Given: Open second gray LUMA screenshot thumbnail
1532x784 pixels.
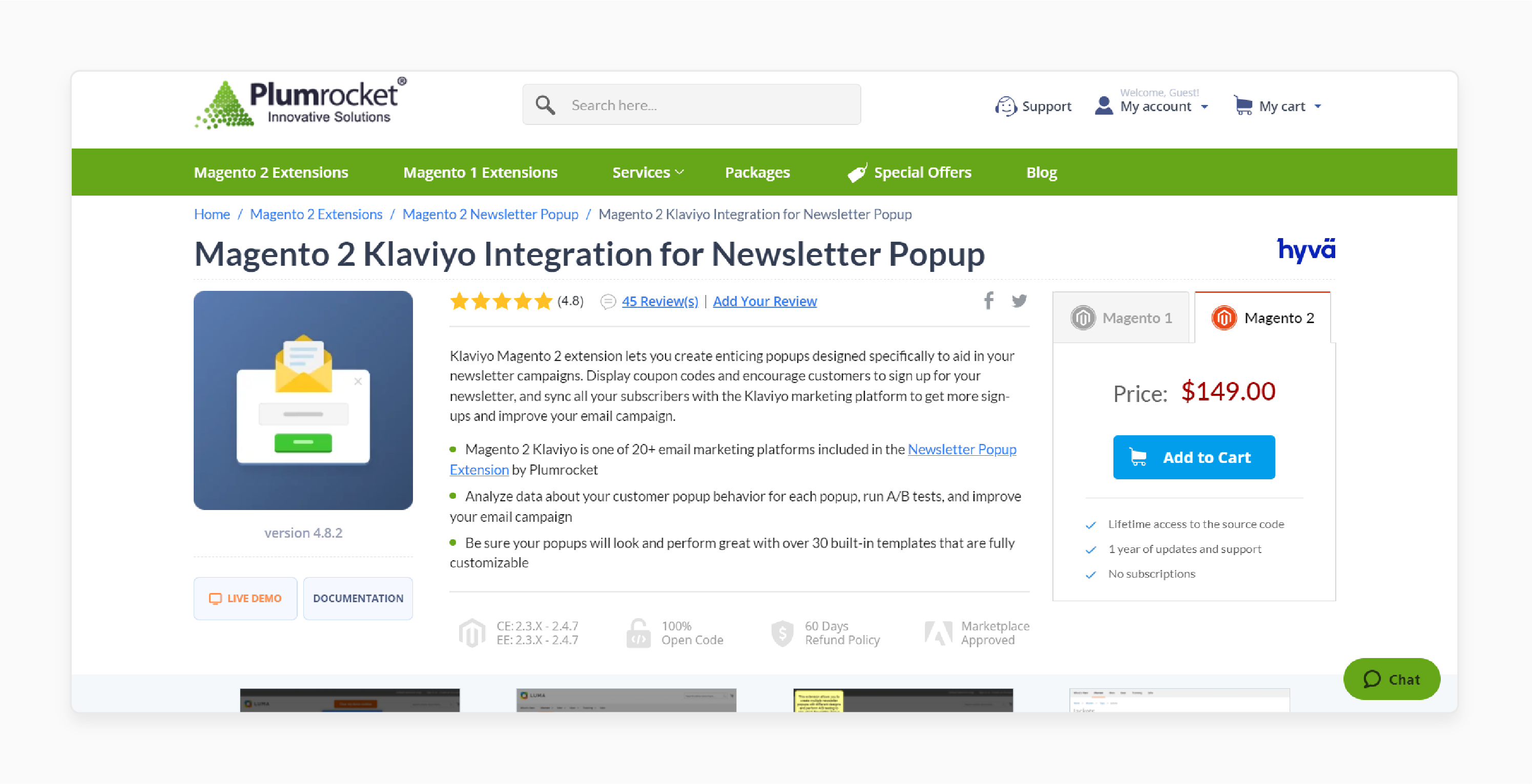Looking at the screenshot, I should [x=626, y=700].
